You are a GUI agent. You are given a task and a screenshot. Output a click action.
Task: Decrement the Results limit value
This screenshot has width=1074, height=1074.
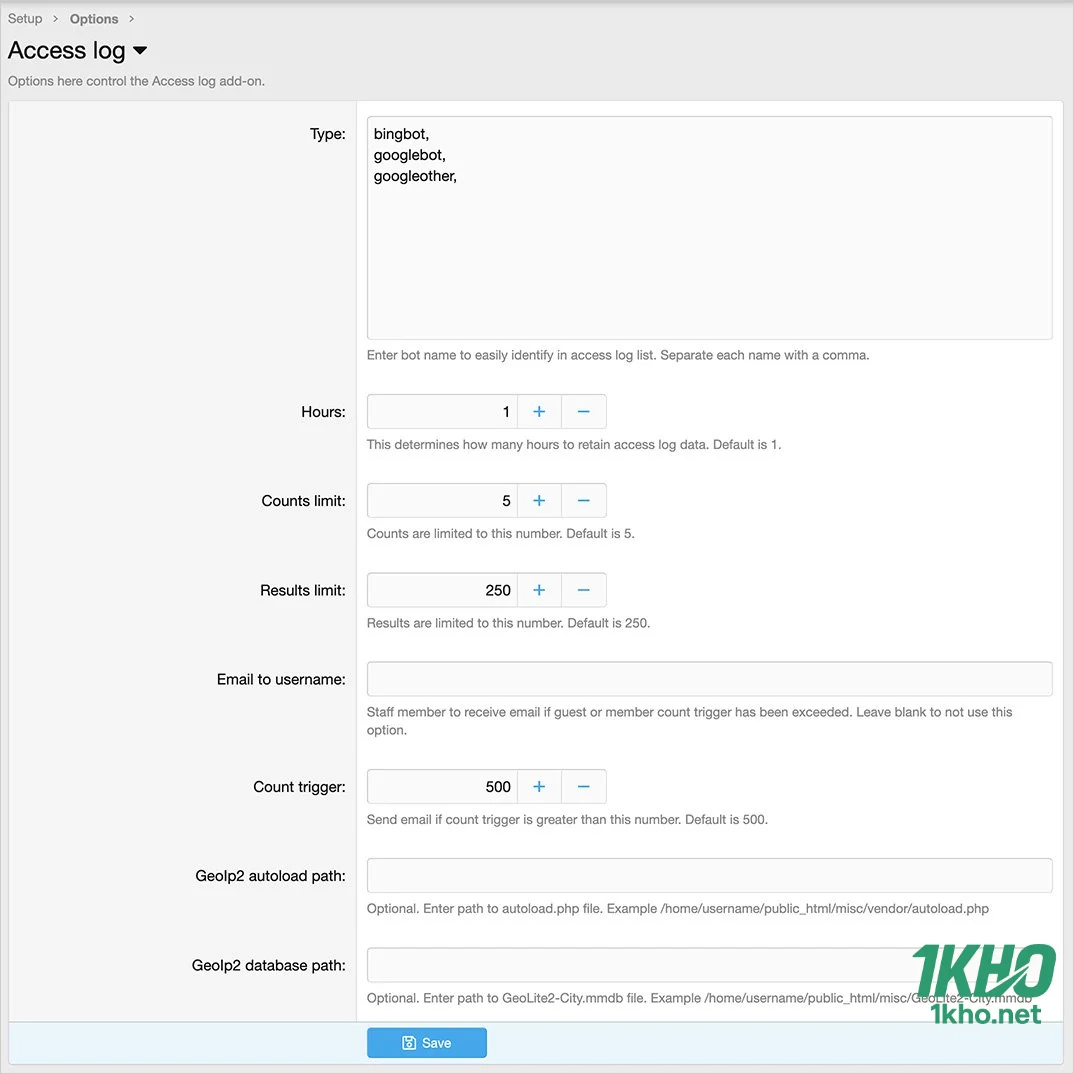tap(584, 589)
